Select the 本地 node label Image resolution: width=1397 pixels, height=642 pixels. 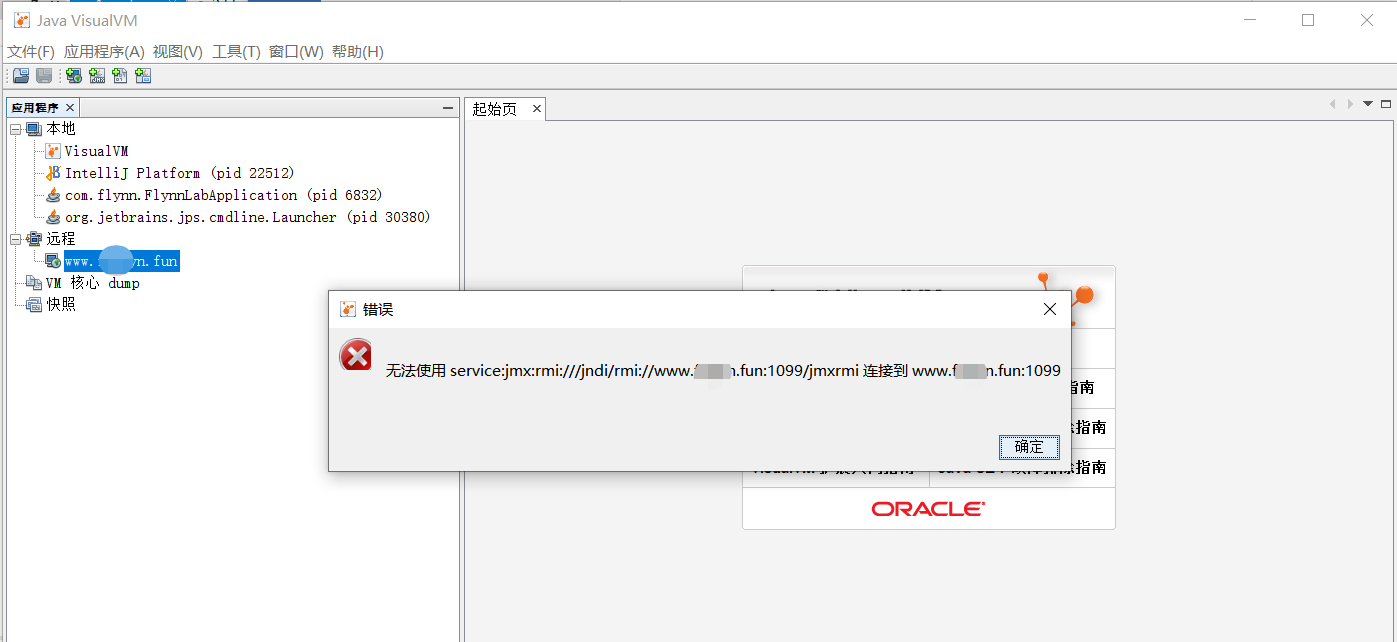click(x=61, y=129)
